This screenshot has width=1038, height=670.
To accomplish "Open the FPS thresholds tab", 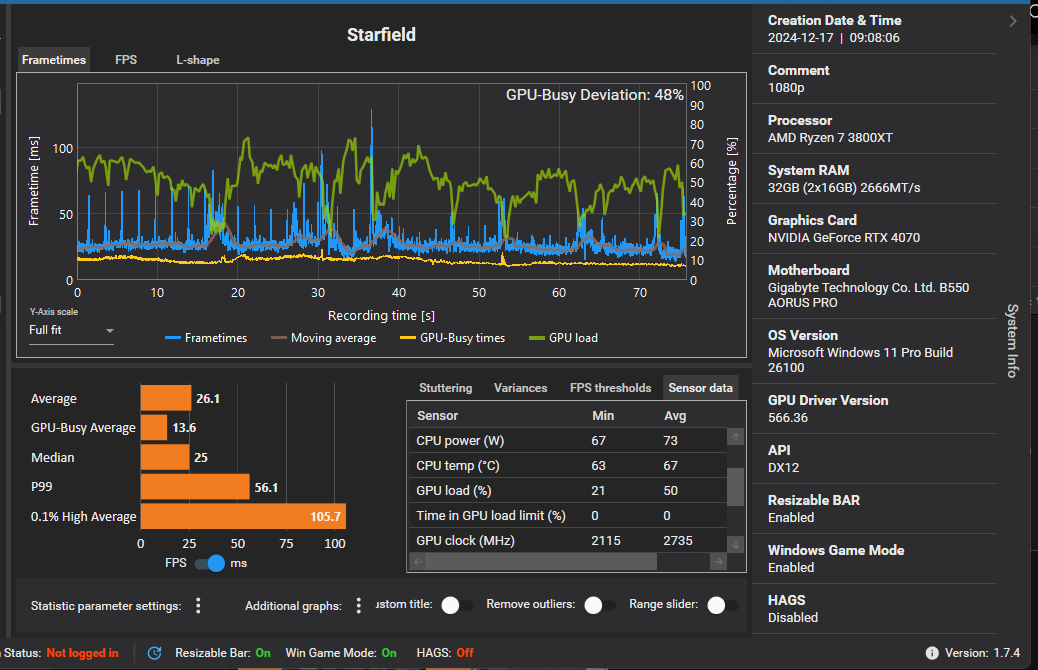I will tap(610, 388).
